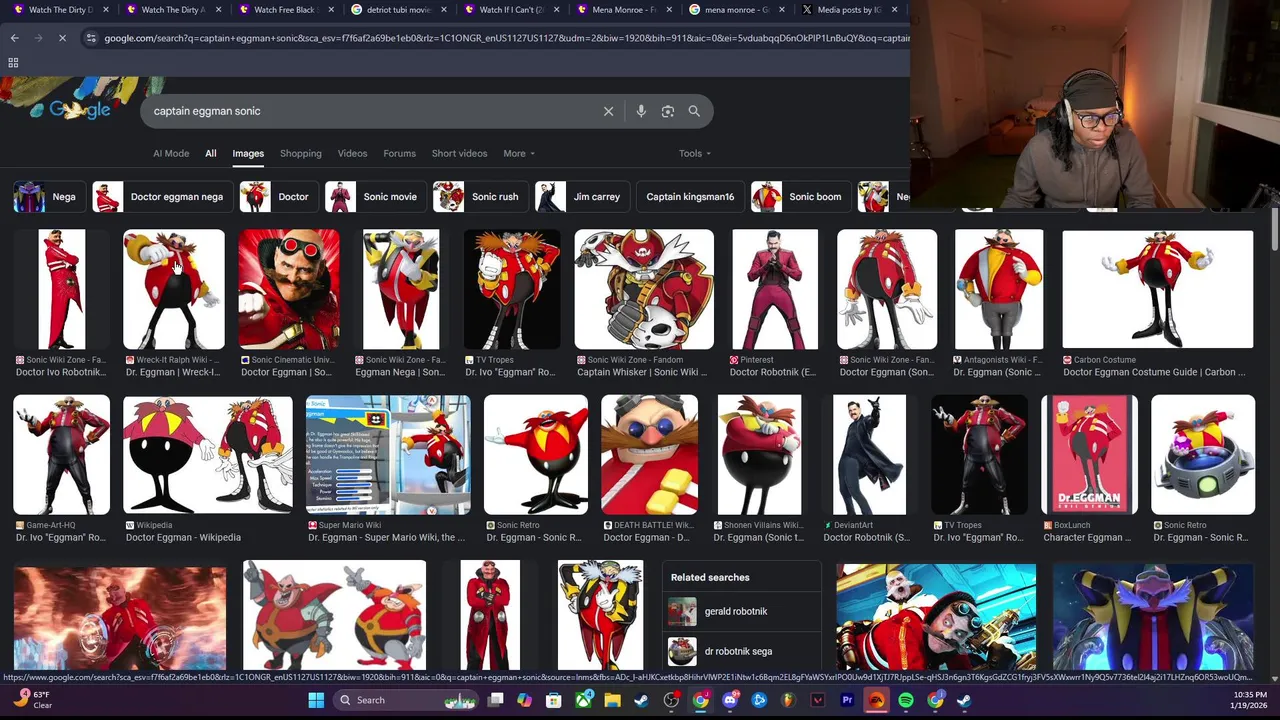Open 'Captain Whisker | Sonic Wiki' result link

[x=642, y=372]
